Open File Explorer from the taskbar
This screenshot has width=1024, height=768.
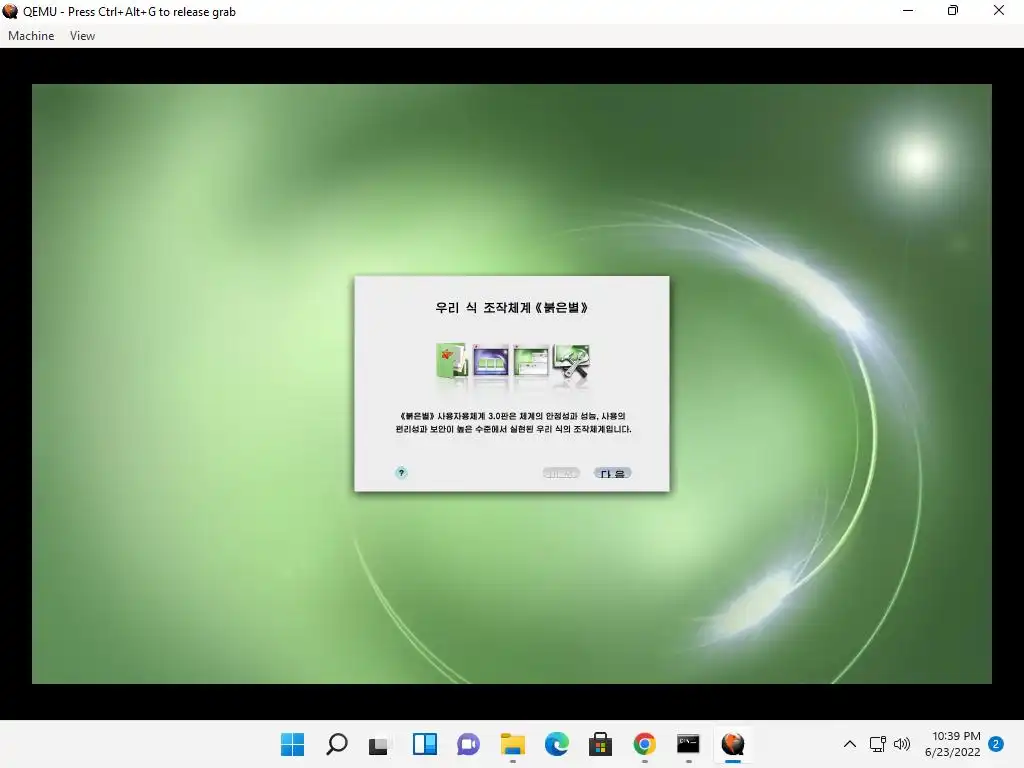click(513, 744)
